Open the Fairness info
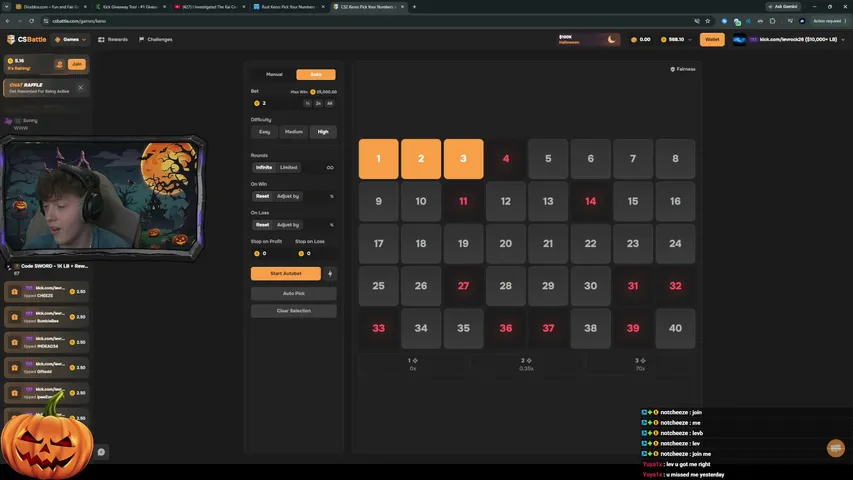The height and width of the screenshot is (480, 853). tap(683, 69)
